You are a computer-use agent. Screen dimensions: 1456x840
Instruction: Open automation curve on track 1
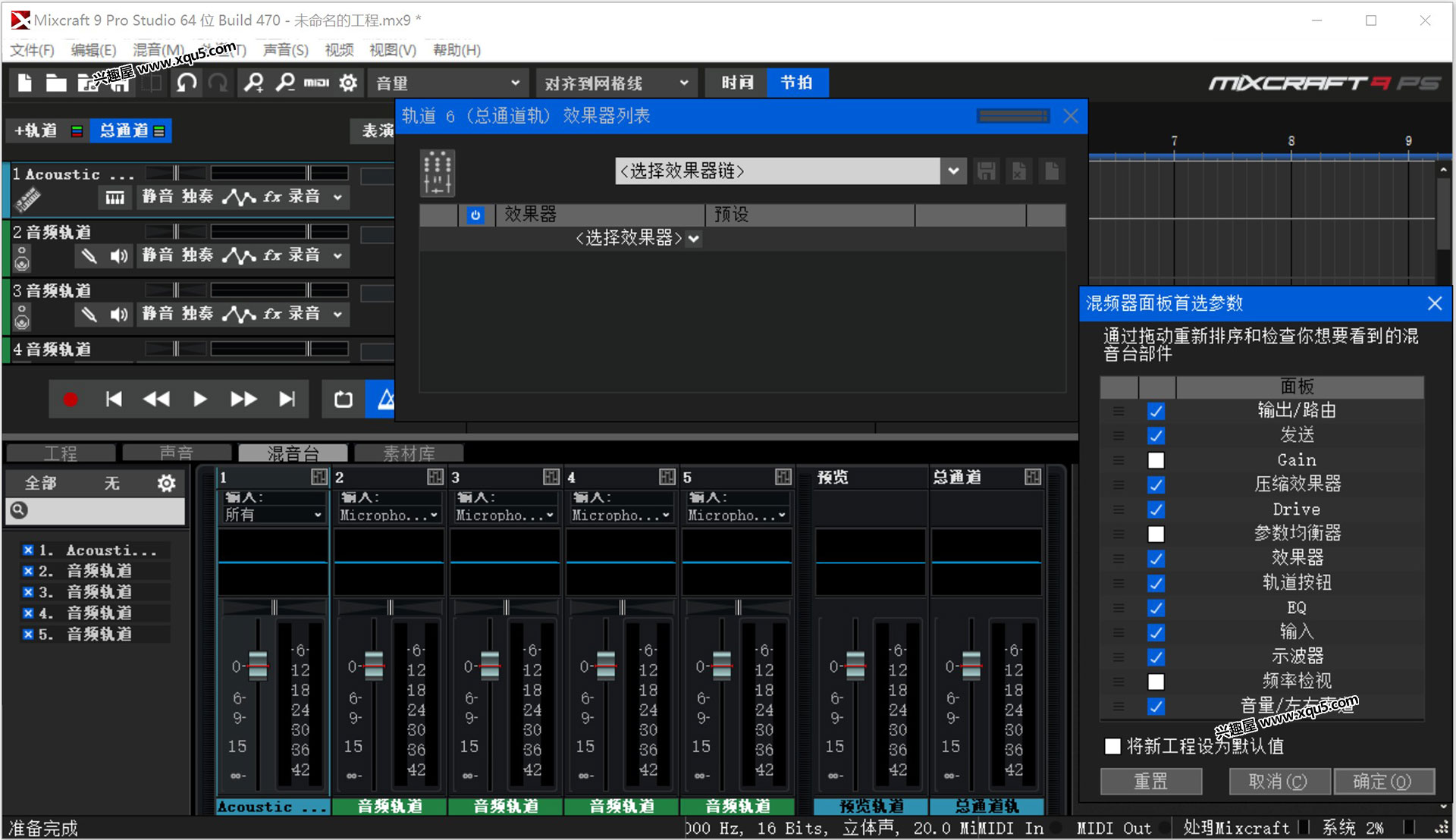pyautogui.click(x=238, y=197)
